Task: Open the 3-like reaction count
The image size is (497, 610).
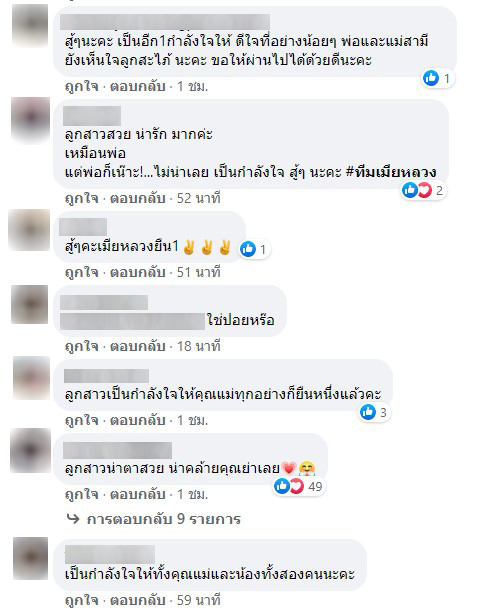Action: (x=374, y=412)
